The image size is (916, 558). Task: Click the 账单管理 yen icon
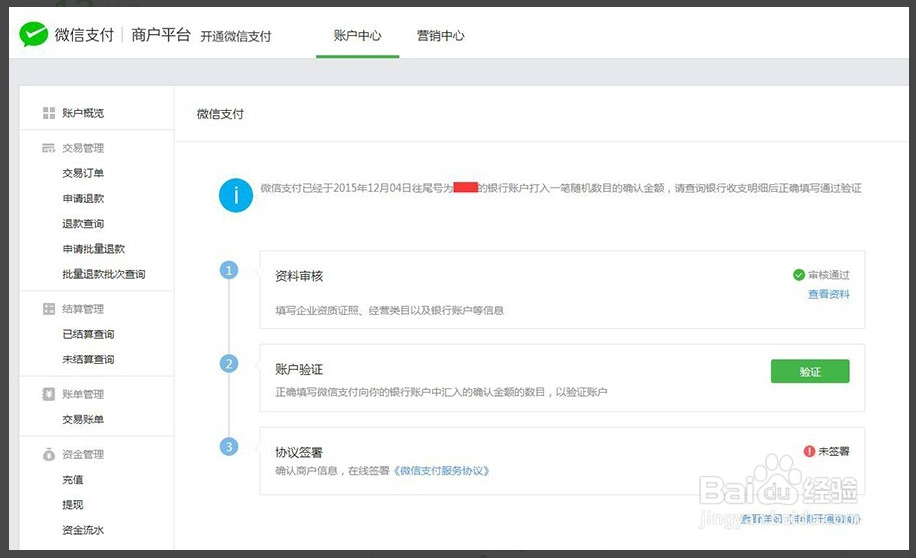[48, 394]
